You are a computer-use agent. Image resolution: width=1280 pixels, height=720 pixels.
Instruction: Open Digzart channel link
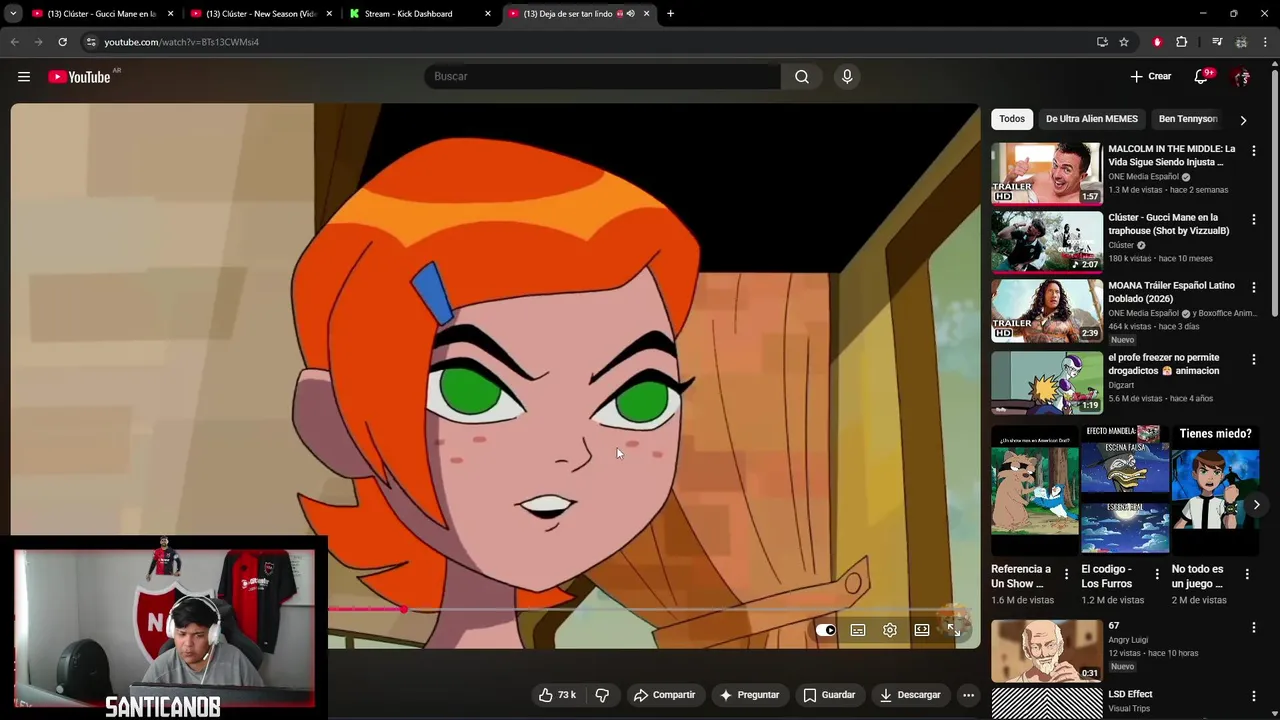[x=1121, y=385]
